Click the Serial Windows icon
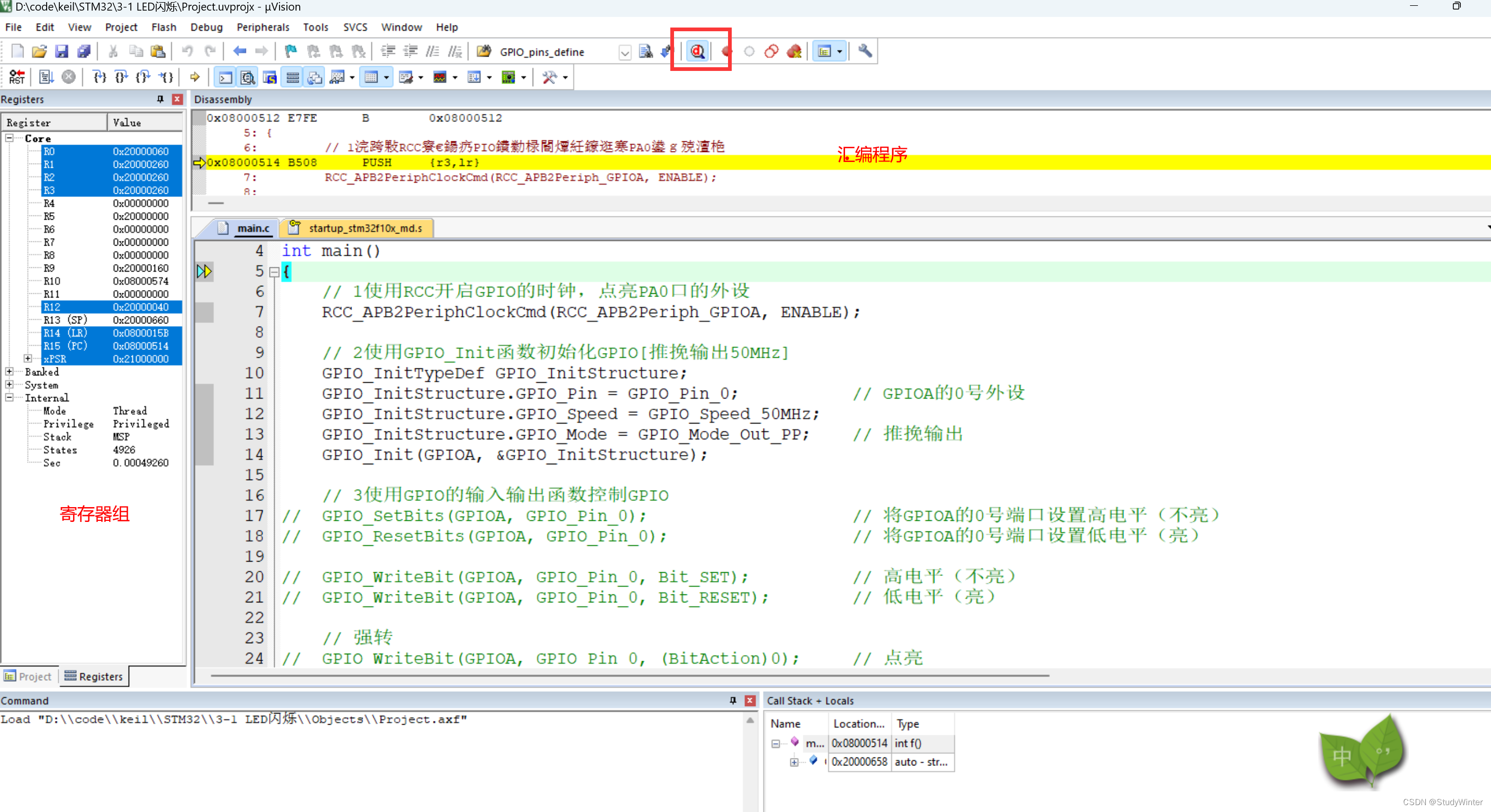 coord(405,77)
